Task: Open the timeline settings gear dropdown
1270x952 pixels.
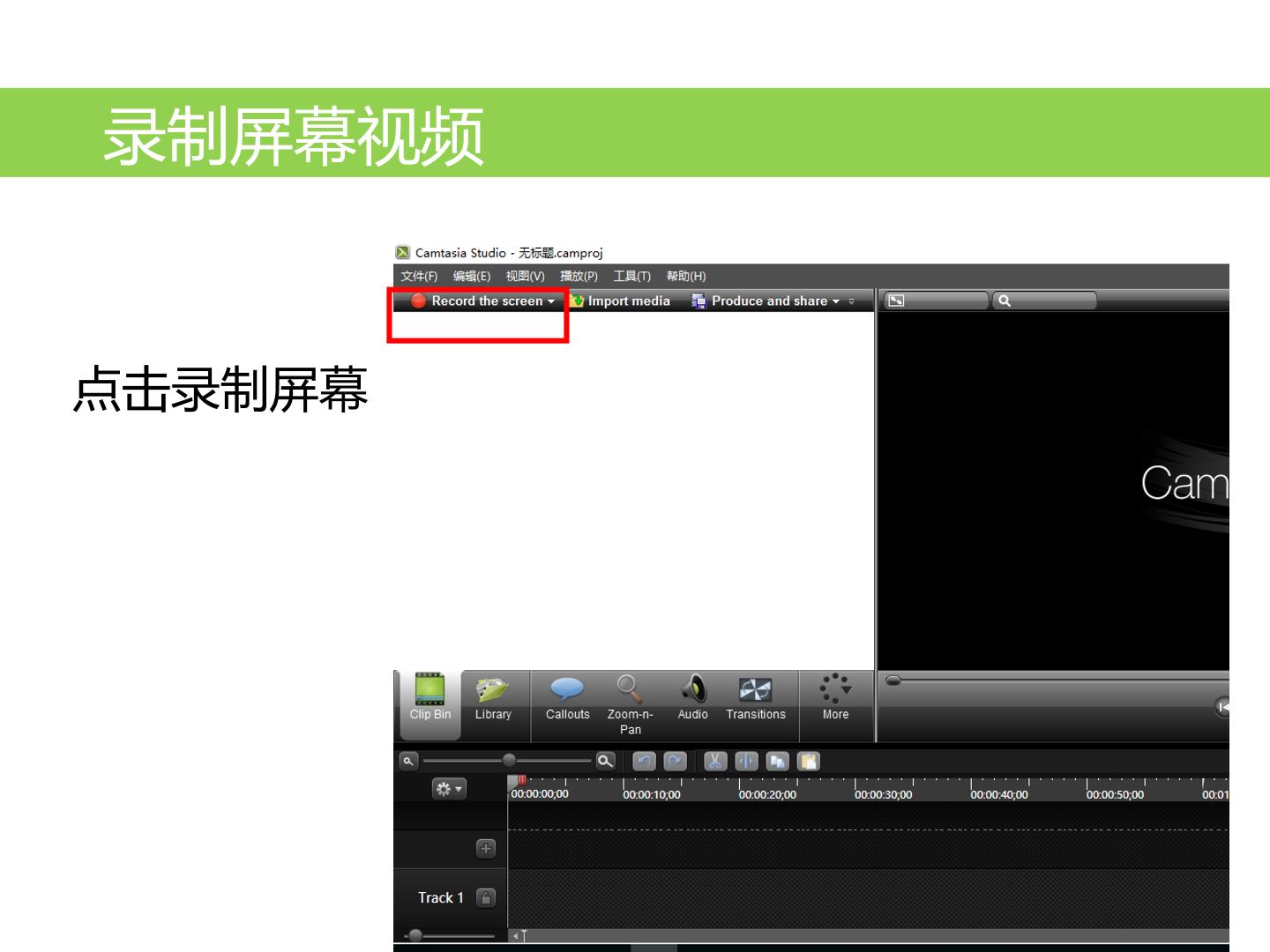Action: pyautogui.click(x=448, y=789)
